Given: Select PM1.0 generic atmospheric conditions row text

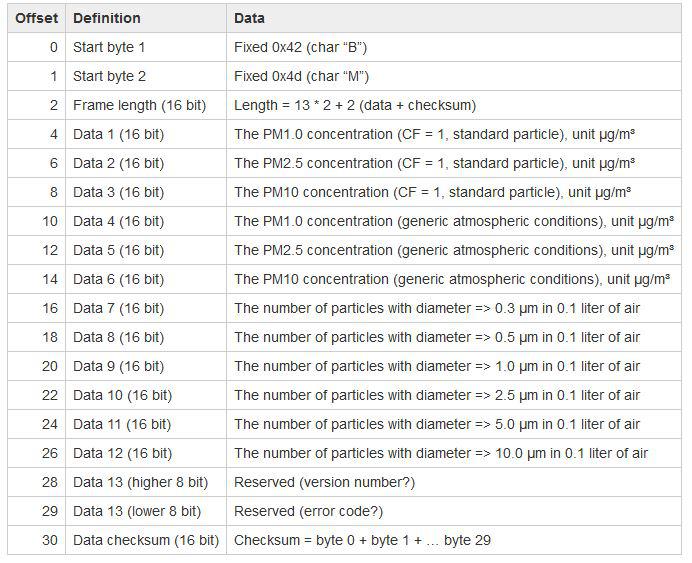Looking at the screenshot, I should coord(454,221).
